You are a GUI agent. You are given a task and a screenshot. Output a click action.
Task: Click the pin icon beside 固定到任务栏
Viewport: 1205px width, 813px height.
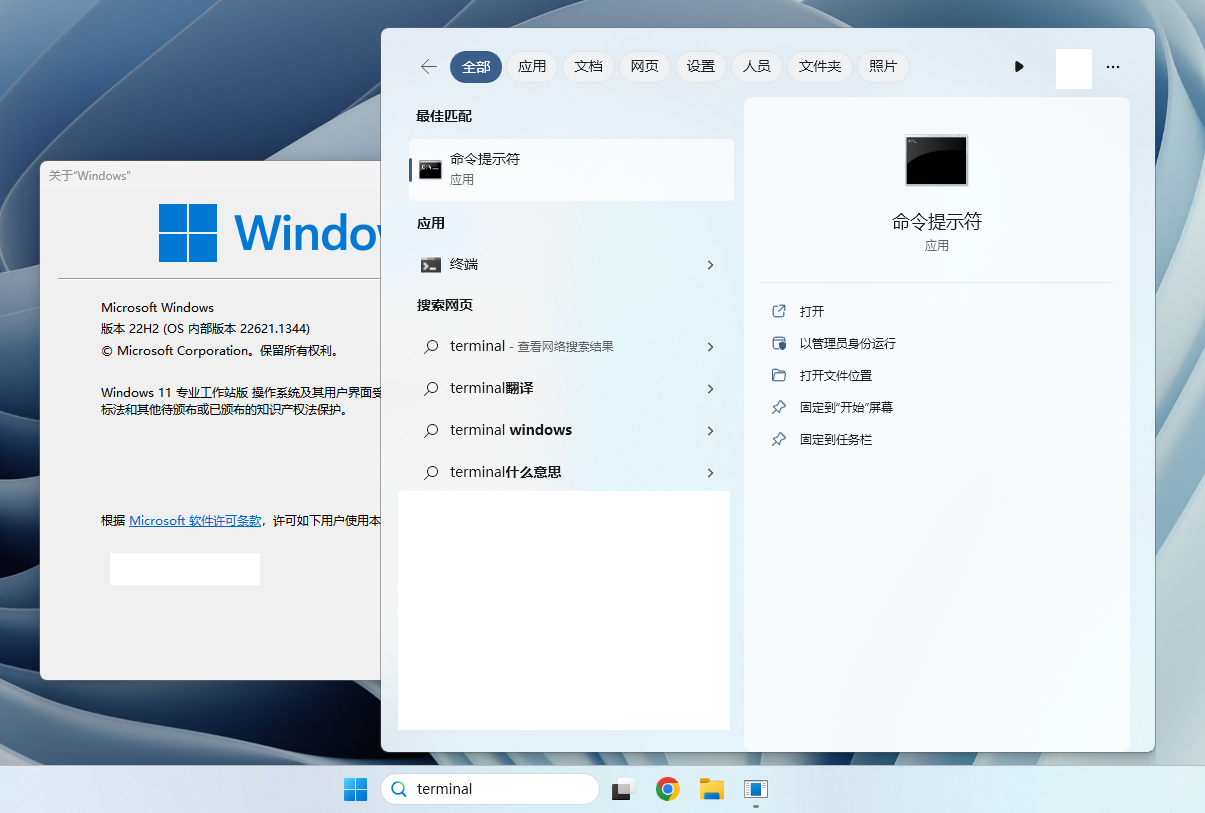tap(779, 440)
